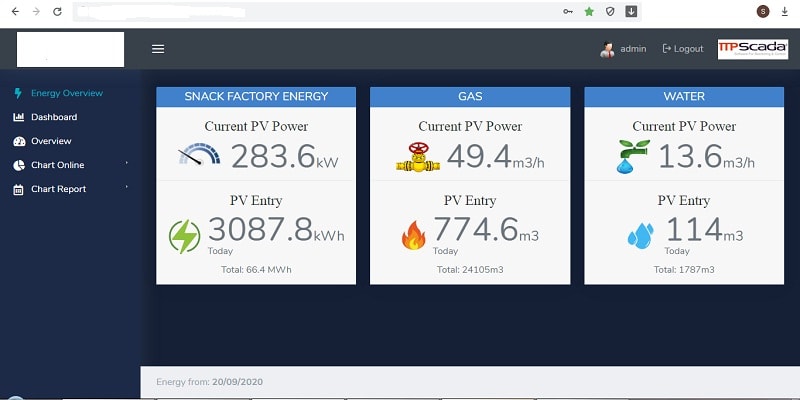Viewport: 800px width, 400px height.
Task: Open Energy Overview in sidebar
Action: pos(66,93)
